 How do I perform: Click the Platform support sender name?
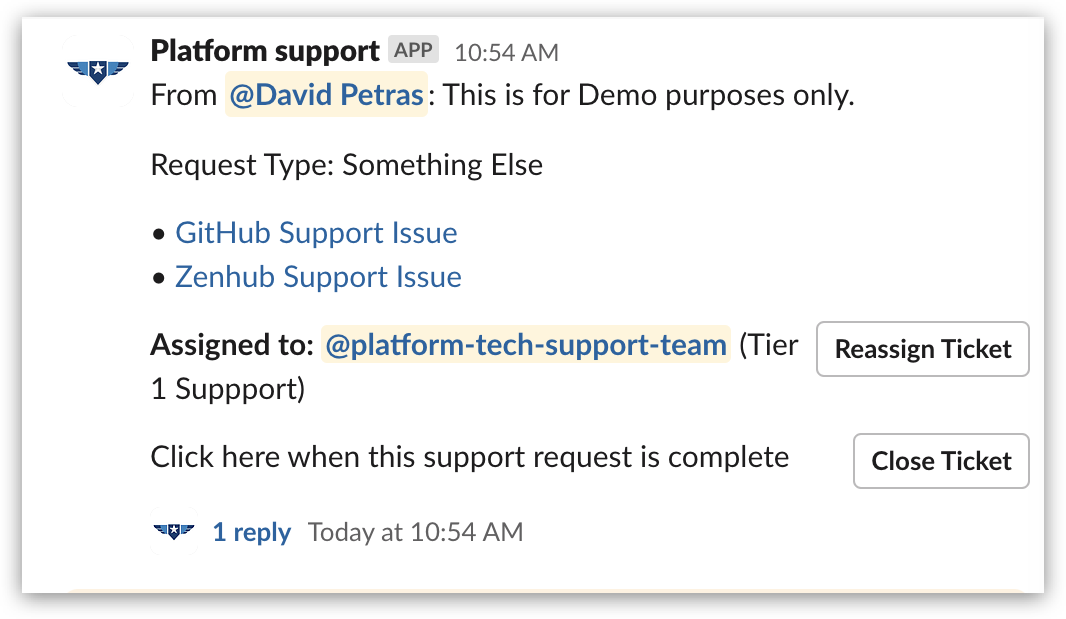[x=265, y=50]
